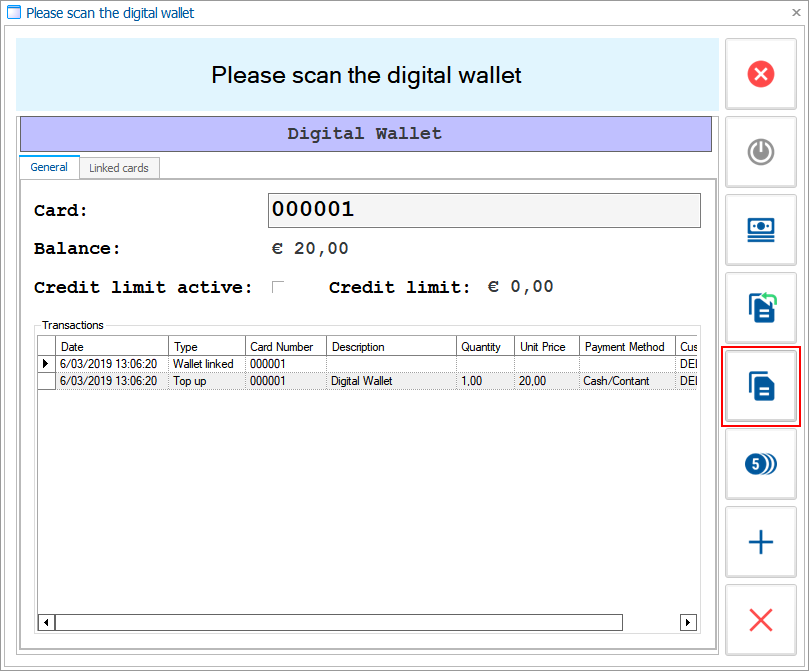Click the transactions scroll left arrow
The width and height of the screenshot is (809, 671).
[46, 623]
